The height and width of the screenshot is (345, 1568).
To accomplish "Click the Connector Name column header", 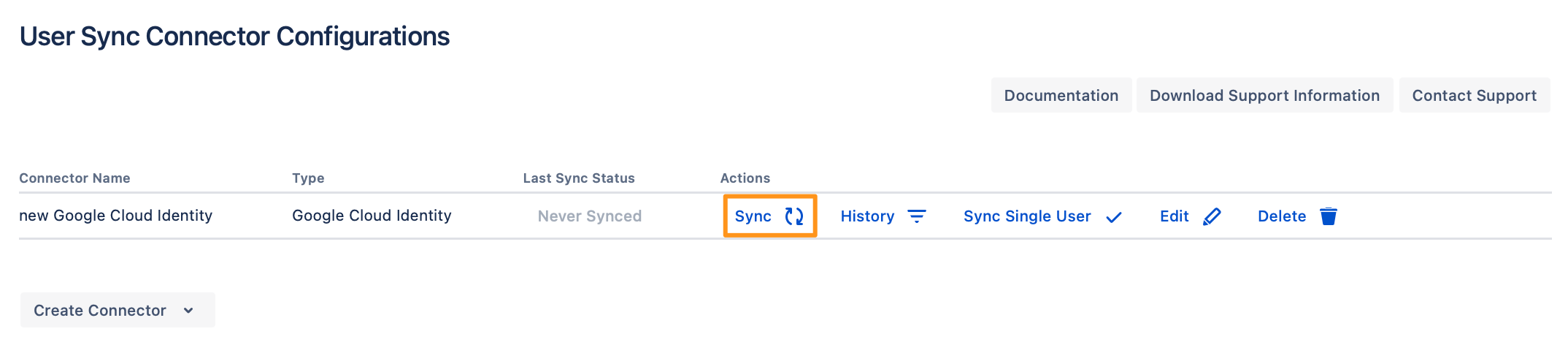I will point(74,178).
